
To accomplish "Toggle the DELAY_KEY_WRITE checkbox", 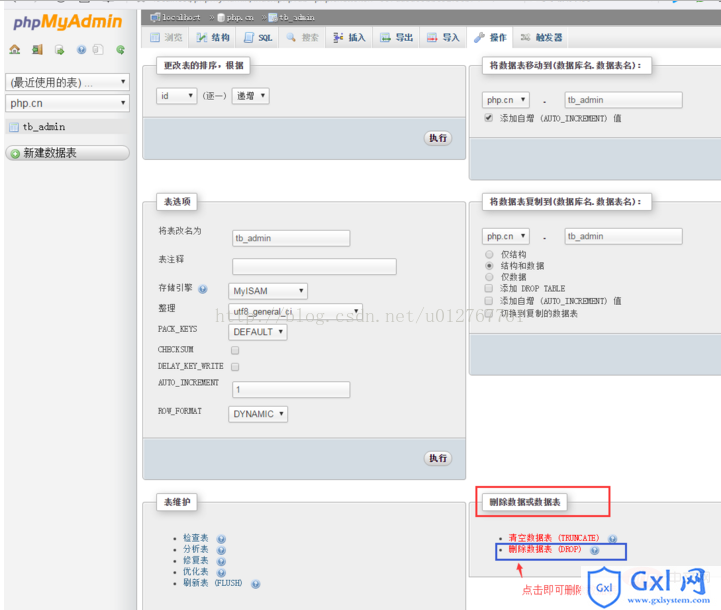I will [x=235, y=367].
